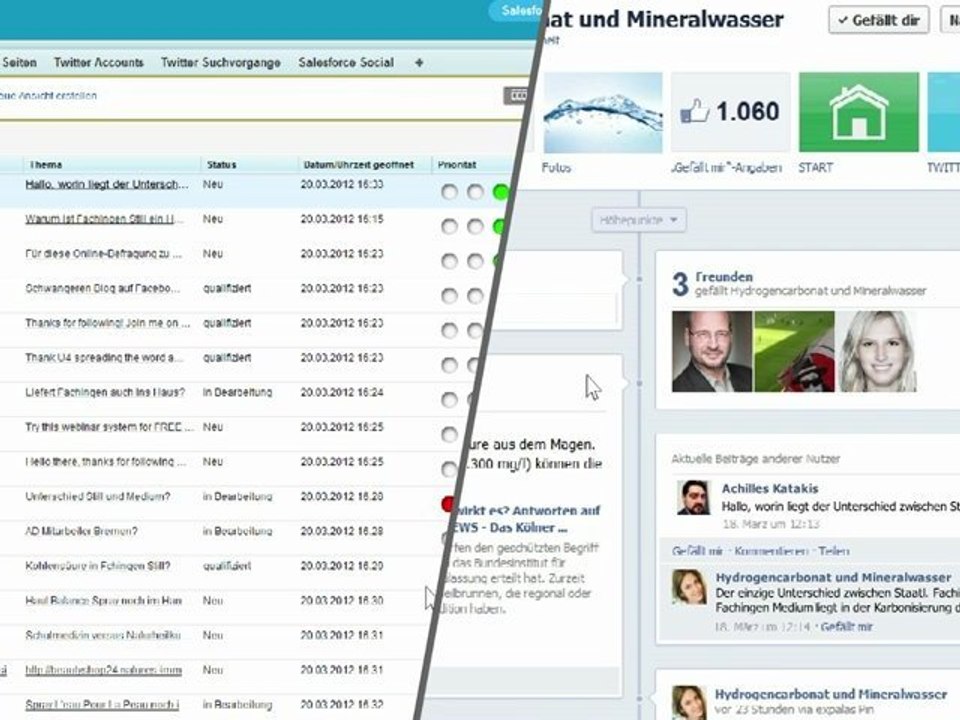This screenshot has width=960, height=720.
Task: Open case 'Unterschied Still und Medium?'
Action: [x=98, y=497]
